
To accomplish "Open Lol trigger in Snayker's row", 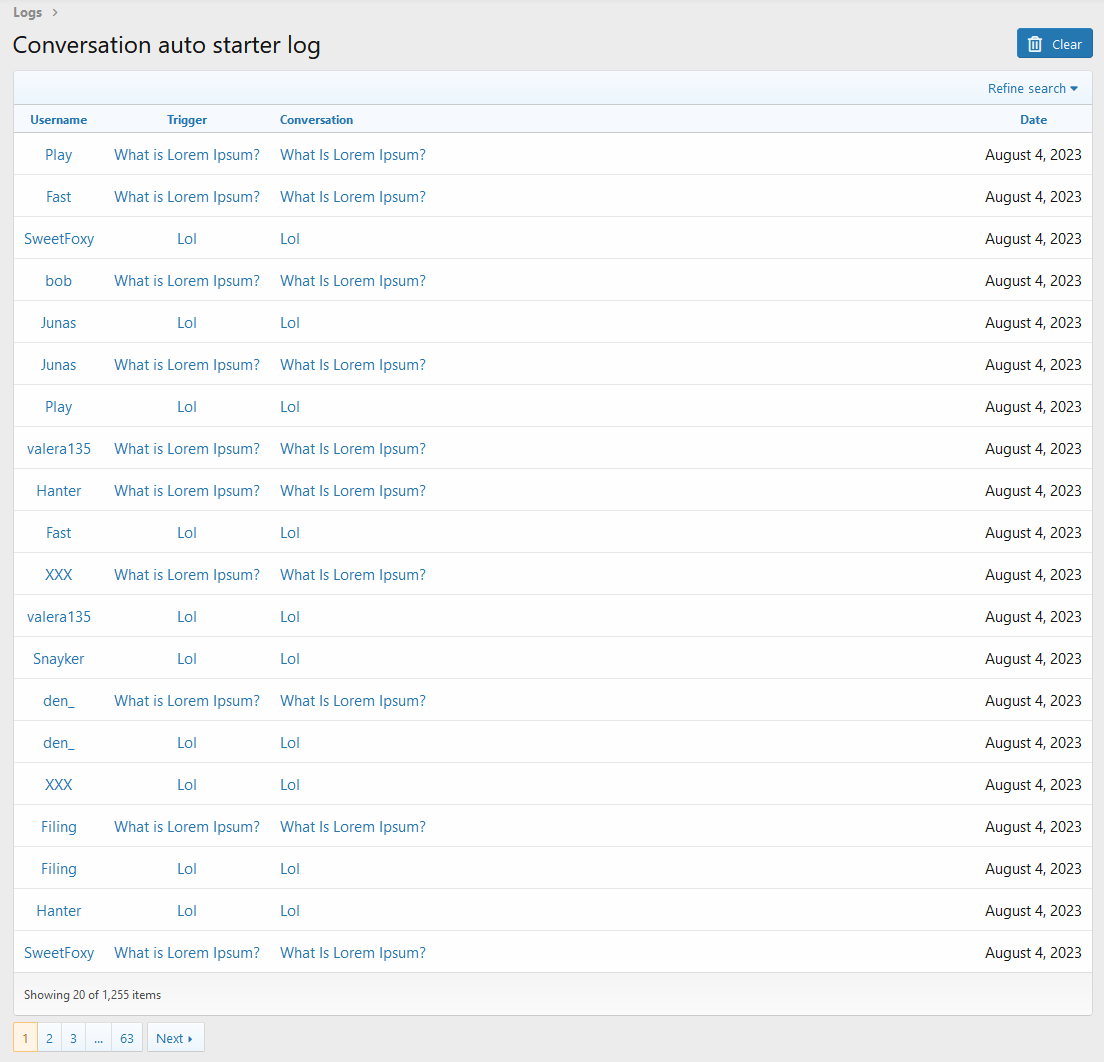I will coord(187,659).
